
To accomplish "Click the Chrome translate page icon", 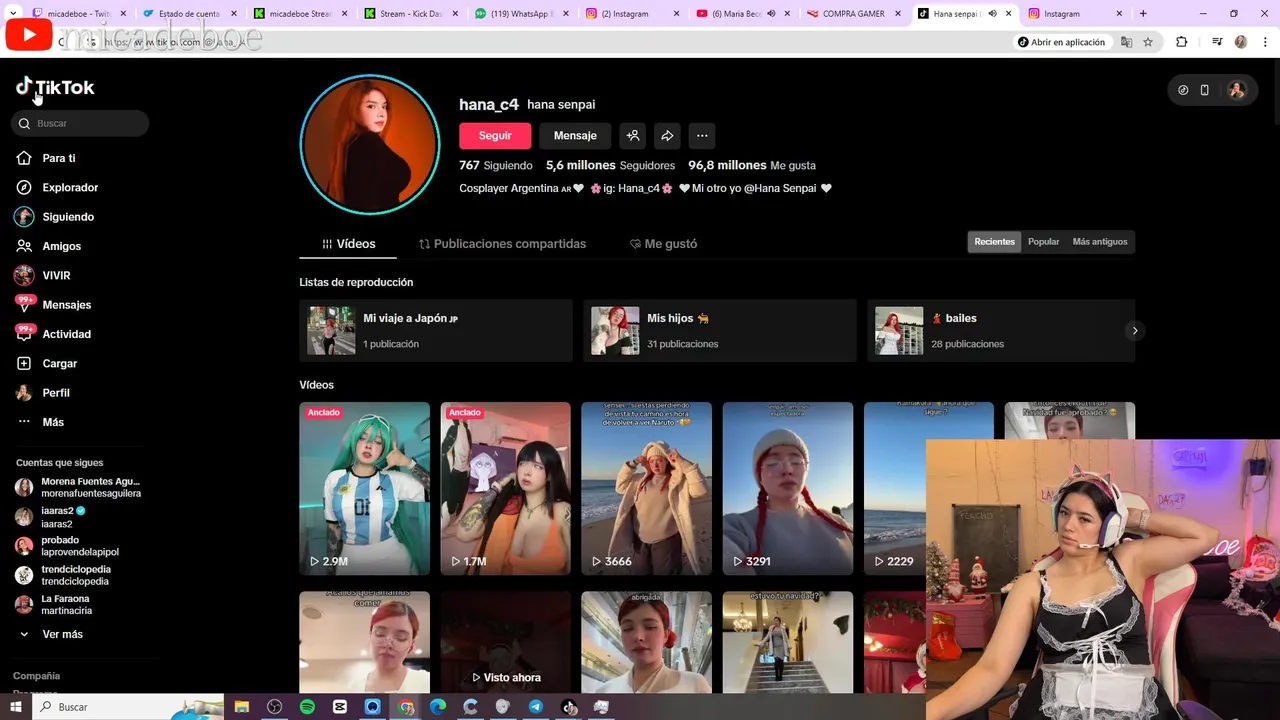I will pyautogui.click(x=1127, y=42).
